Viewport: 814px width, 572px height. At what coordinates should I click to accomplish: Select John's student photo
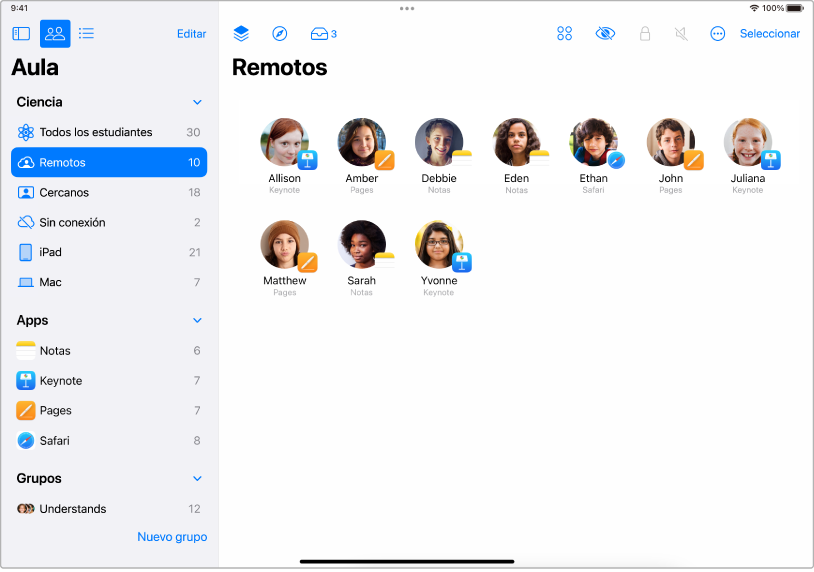(x=671, y=142)
